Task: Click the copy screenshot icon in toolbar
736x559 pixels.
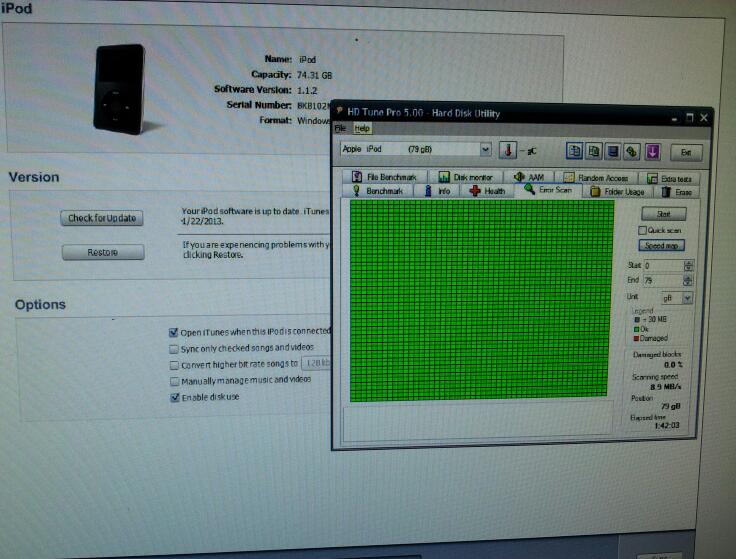Action: 594,151
